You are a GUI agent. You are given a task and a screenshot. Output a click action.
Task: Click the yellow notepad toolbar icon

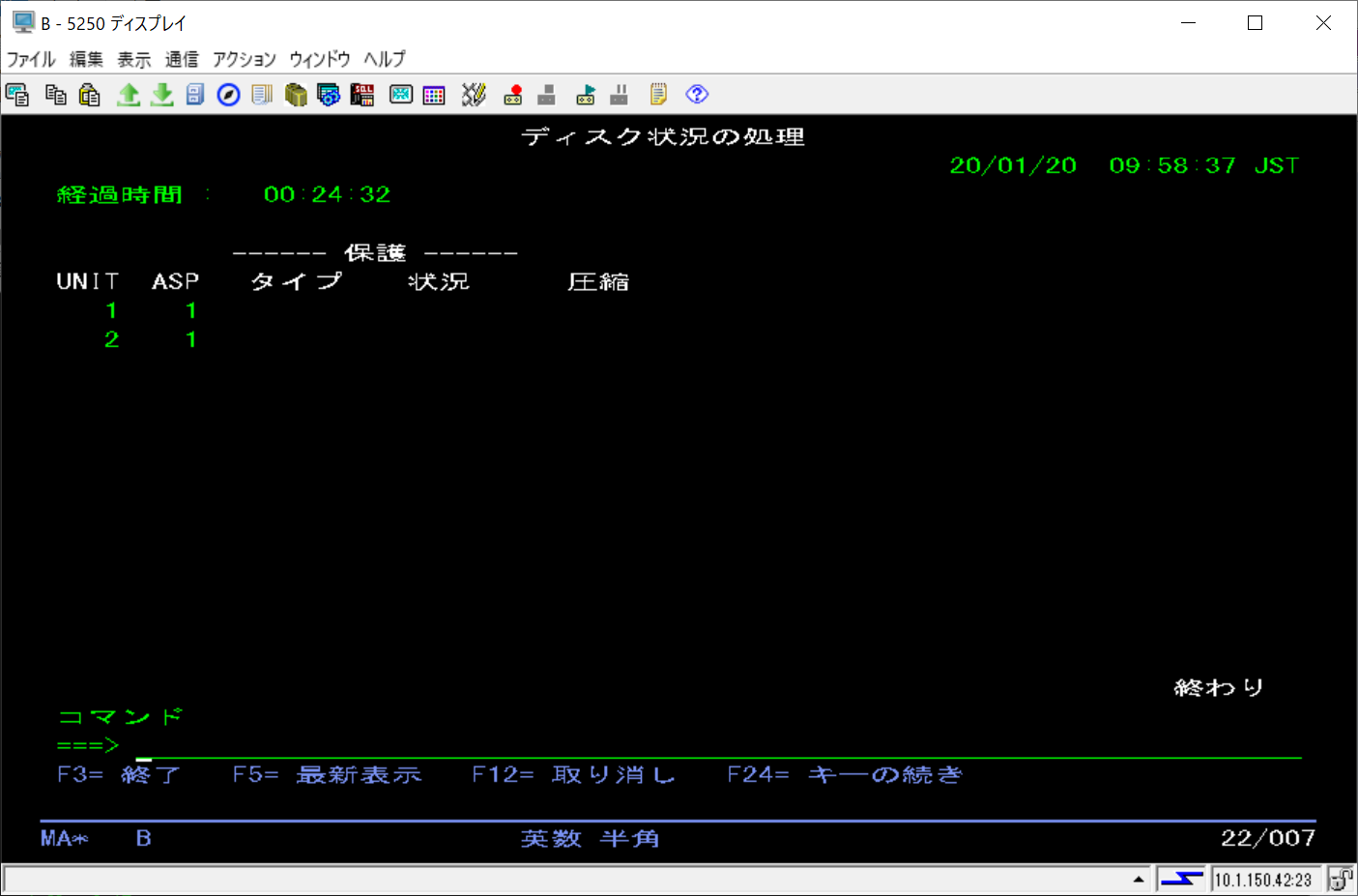tap(658, 95)
